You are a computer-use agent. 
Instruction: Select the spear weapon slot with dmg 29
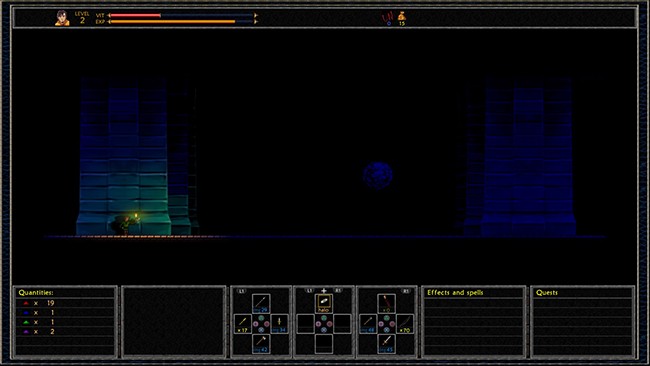pyautogui.click(x=261, y=303)
